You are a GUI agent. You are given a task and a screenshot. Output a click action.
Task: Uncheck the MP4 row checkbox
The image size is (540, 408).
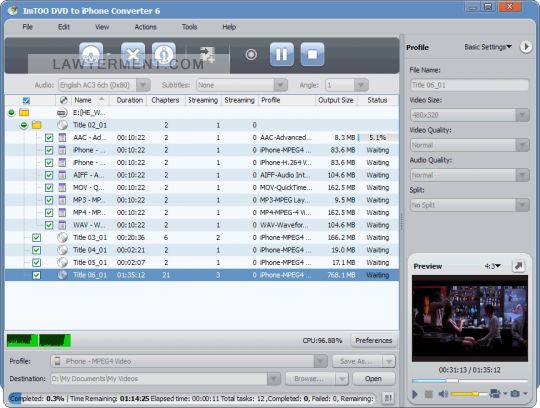(49, 212)
